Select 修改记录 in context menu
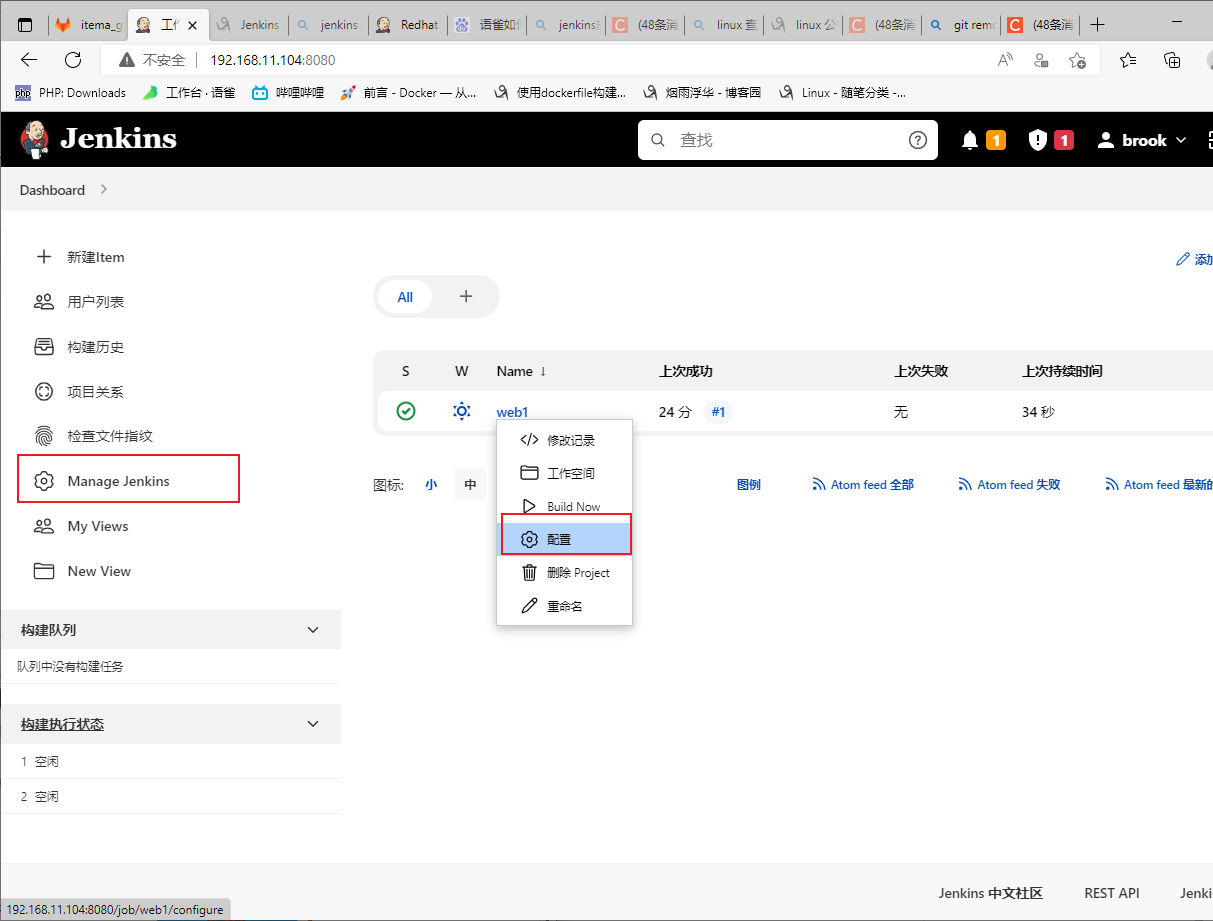Screen dimensions: 1213x921 [x=565, y=440]
